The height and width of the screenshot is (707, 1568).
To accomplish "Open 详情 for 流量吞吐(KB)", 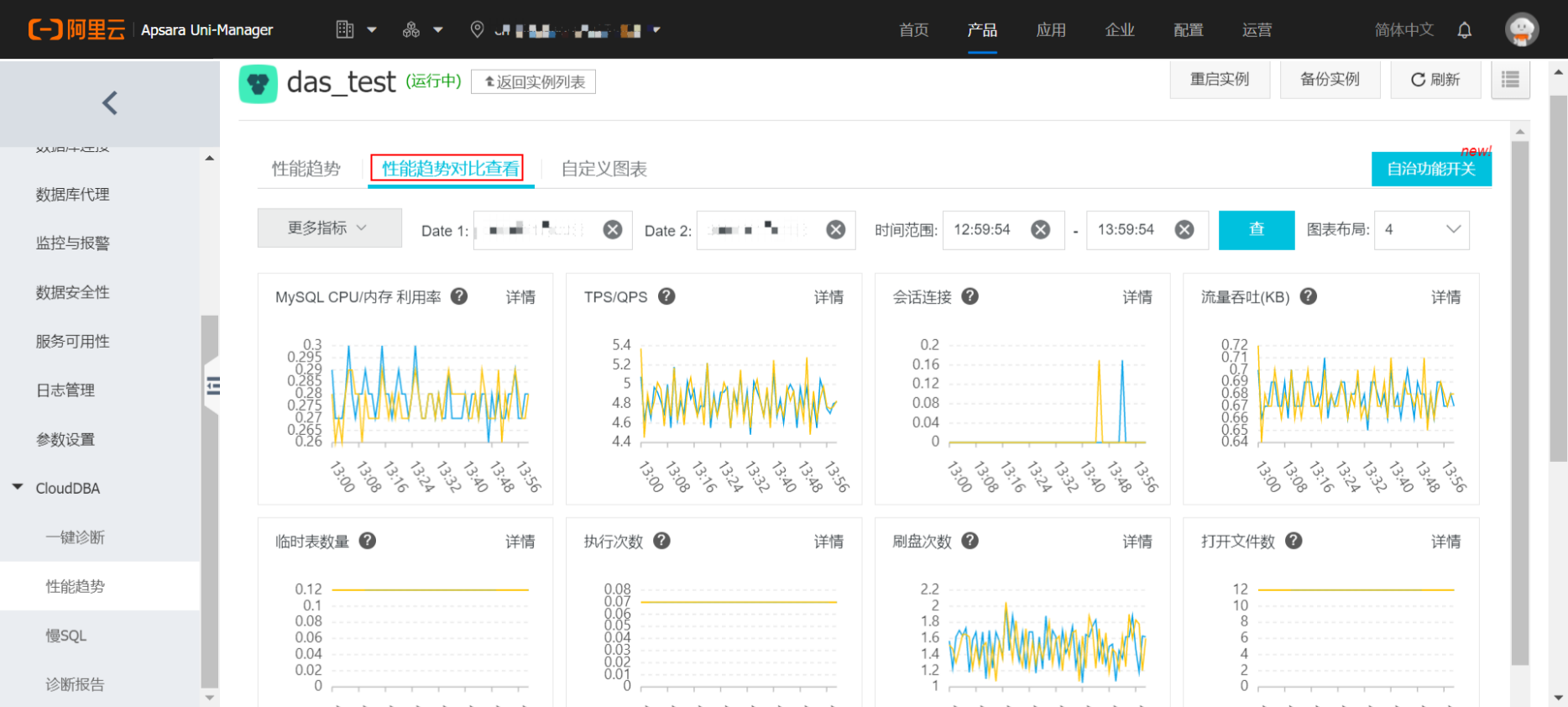I will [x=1445, y=297].
